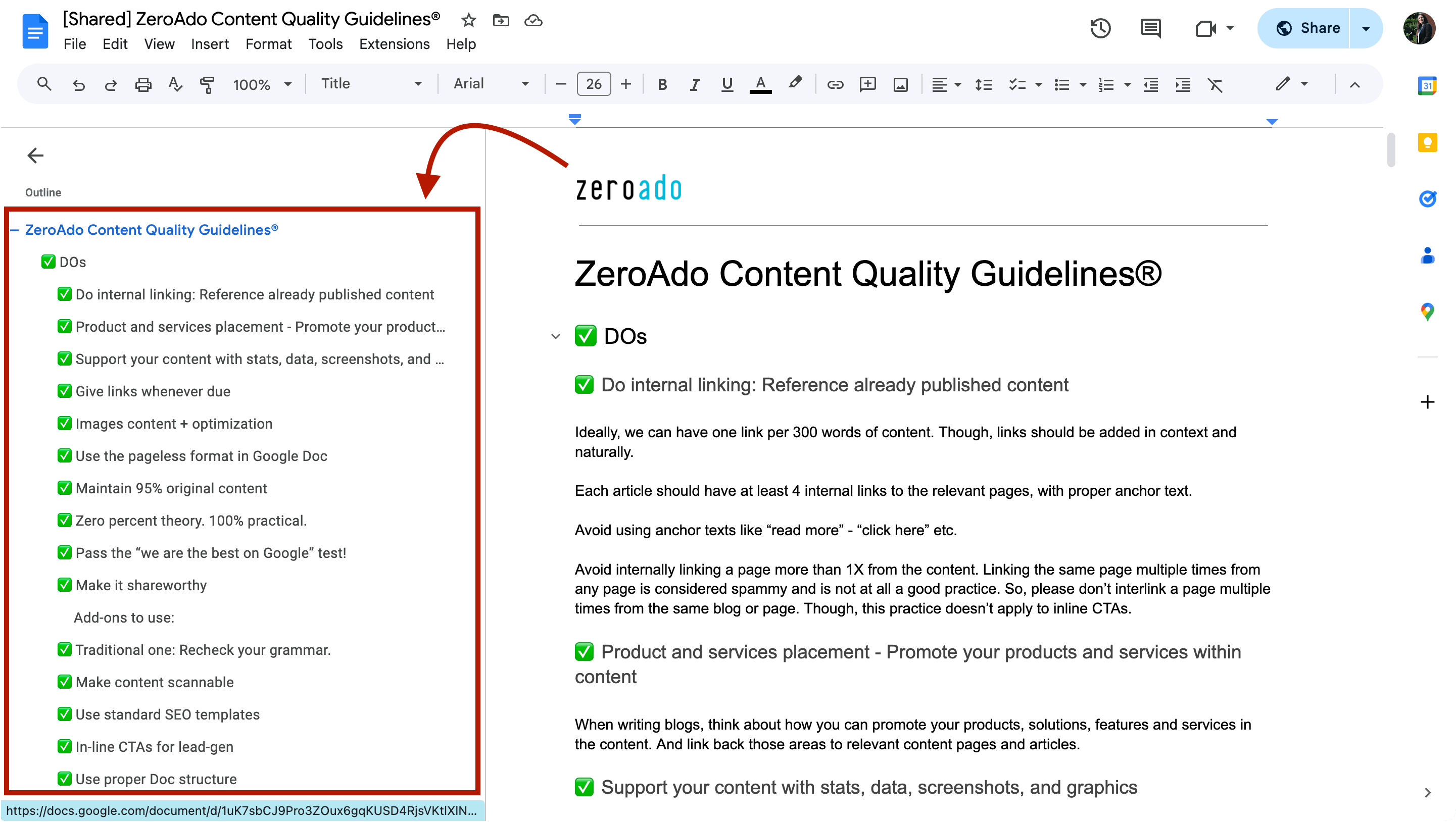Go to 'Make content scannable' outline entry
The width and height of the screenshot is (1456, 822).
click(x=154, y=683)
